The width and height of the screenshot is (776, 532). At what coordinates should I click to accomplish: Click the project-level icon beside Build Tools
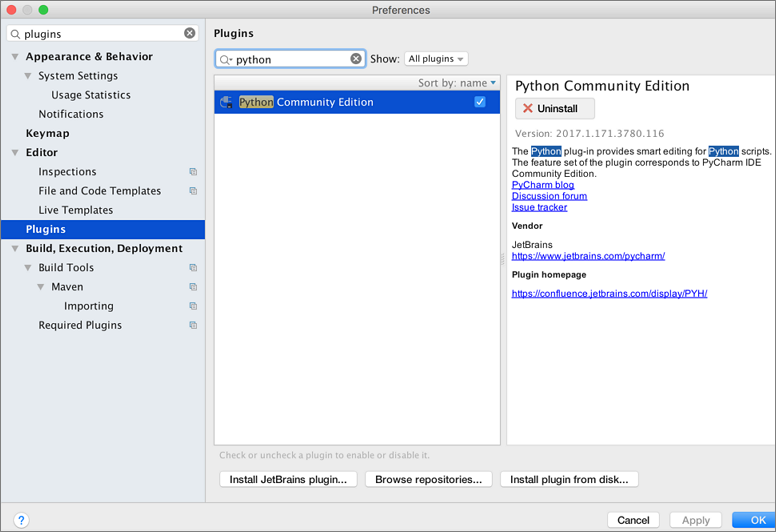click(193, 268)
